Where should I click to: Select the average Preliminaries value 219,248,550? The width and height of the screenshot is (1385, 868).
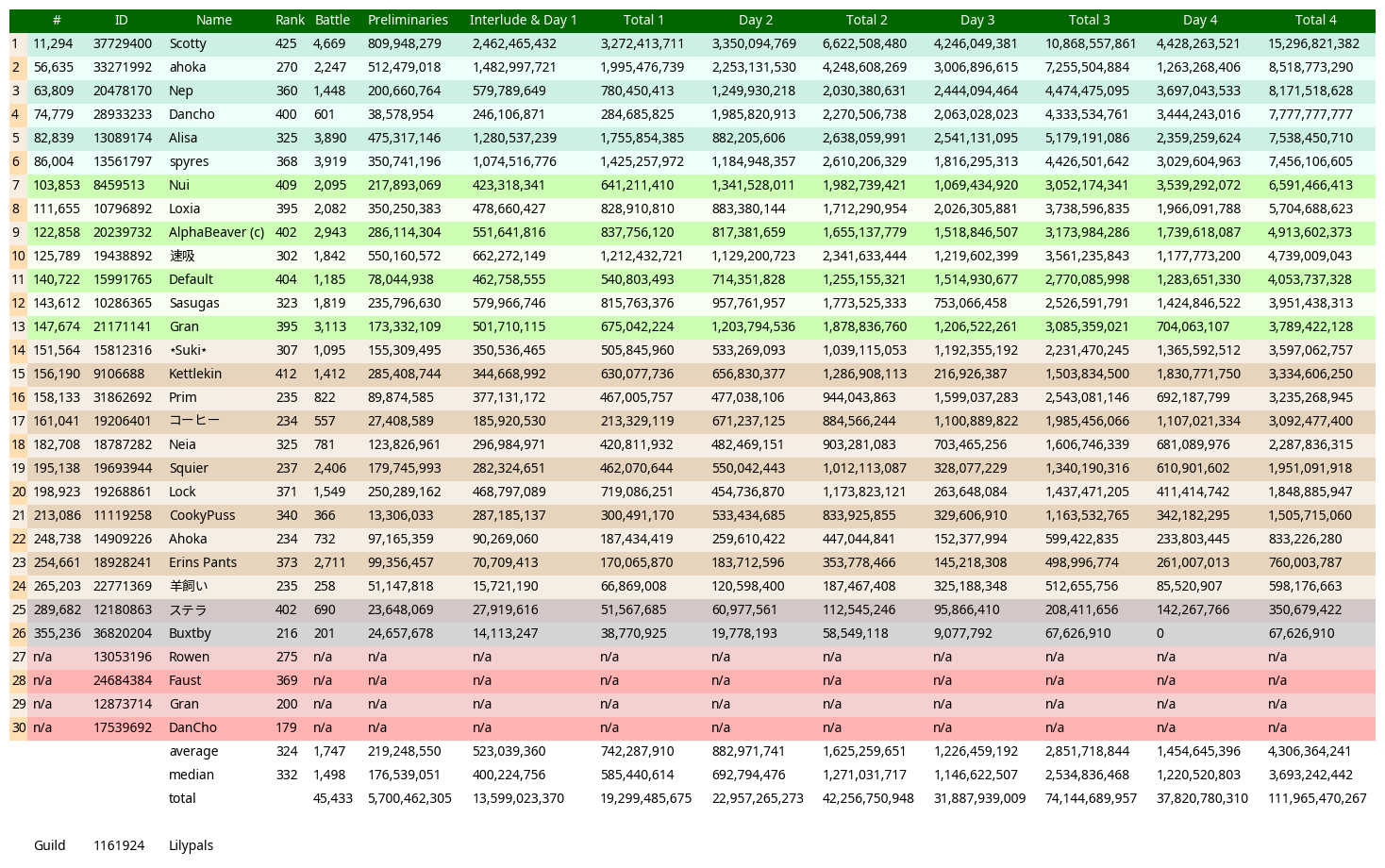[404, 751]
